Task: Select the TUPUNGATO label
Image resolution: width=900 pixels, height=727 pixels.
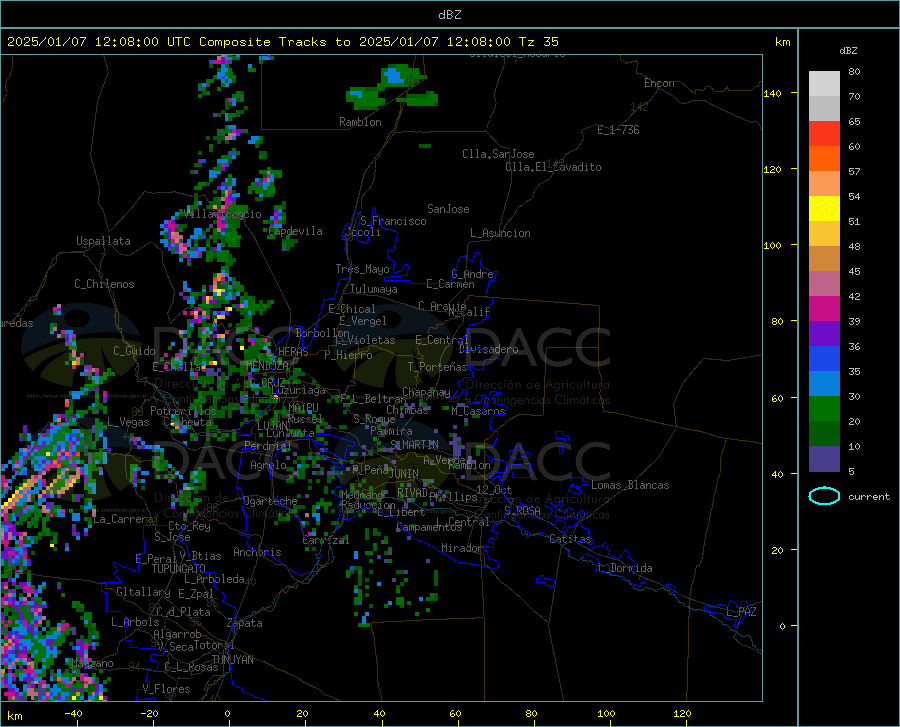Action: pyautogui.click(x=179, y=569)
